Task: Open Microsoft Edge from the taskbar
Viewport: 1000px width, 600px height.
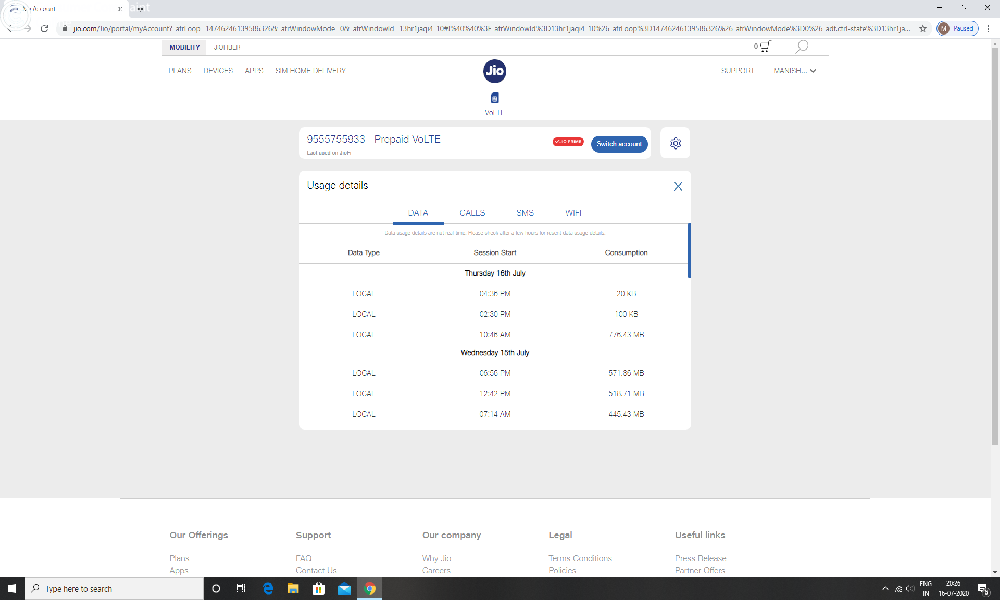Action: pyautogui.click(x=268, y=589)
